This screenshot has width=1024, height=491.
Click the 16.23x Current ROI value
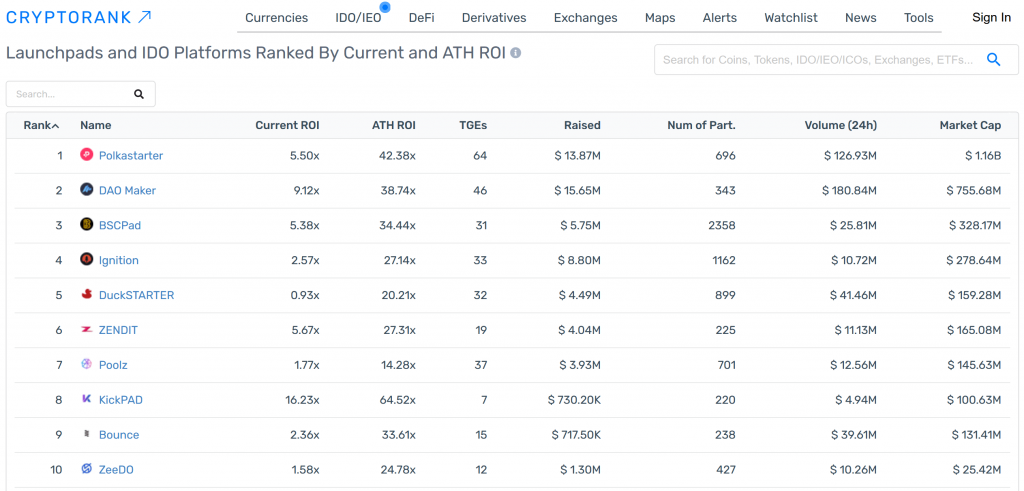302,400
